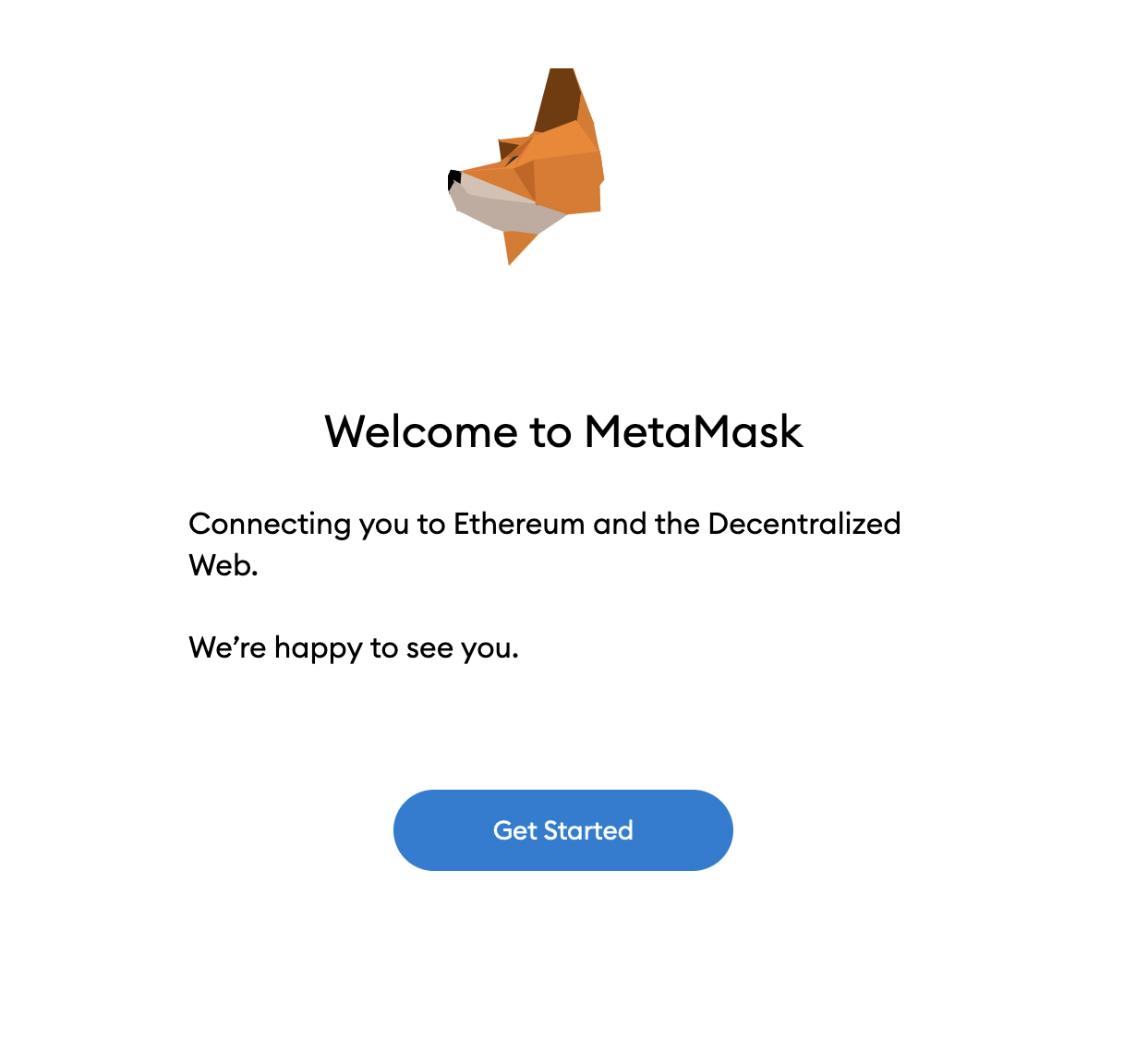Click the fox's orange cheek area

(x=568, y=183)
